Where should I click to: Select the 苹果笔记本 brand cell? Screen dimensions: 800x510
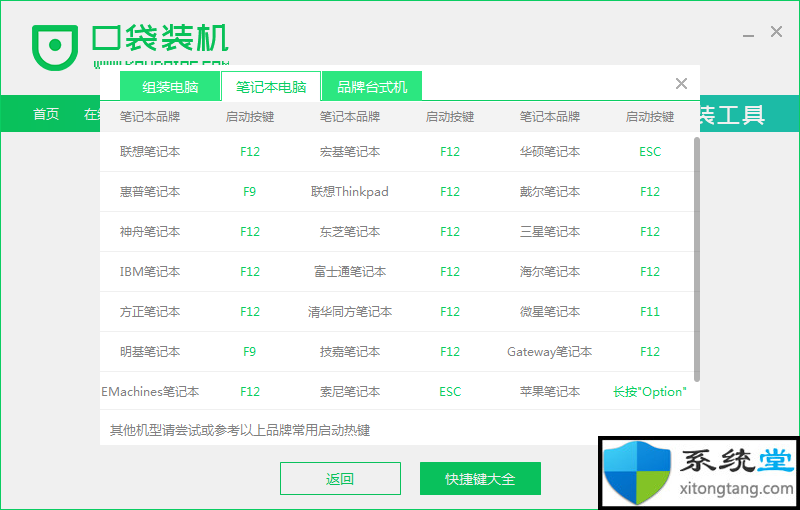550,392
